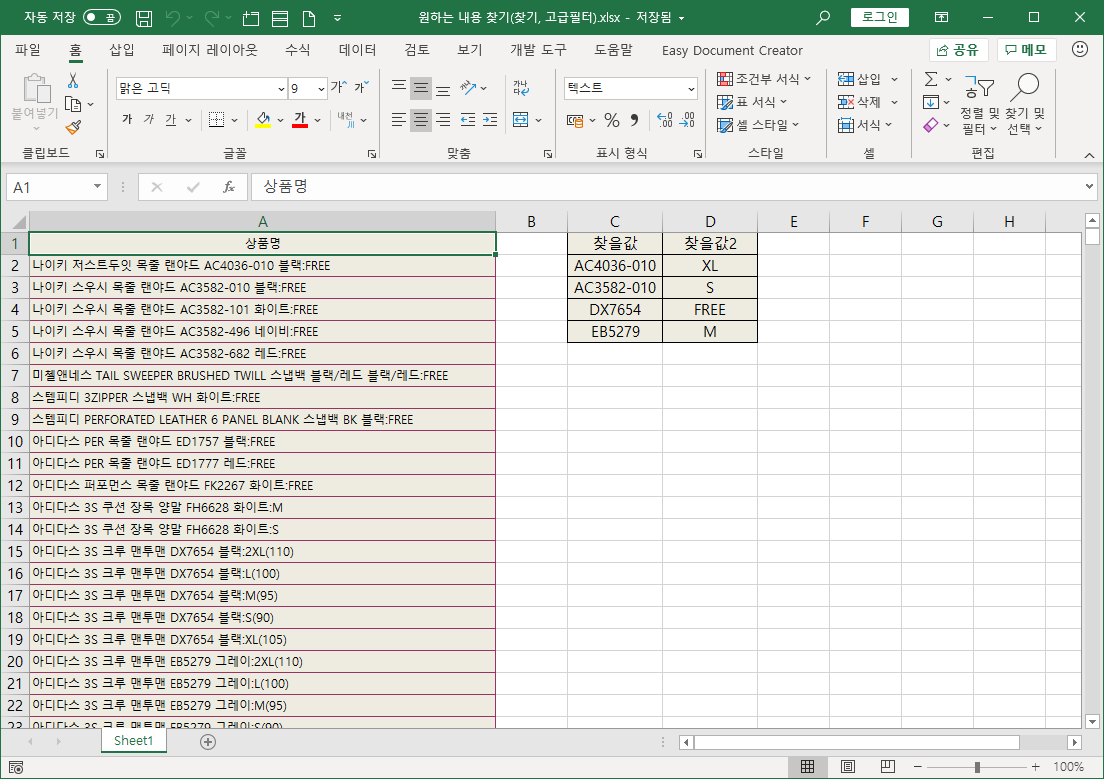The width and height of the screenshot is (1104, 779).
Task: Apply red font color
Action: coord(300,120)
